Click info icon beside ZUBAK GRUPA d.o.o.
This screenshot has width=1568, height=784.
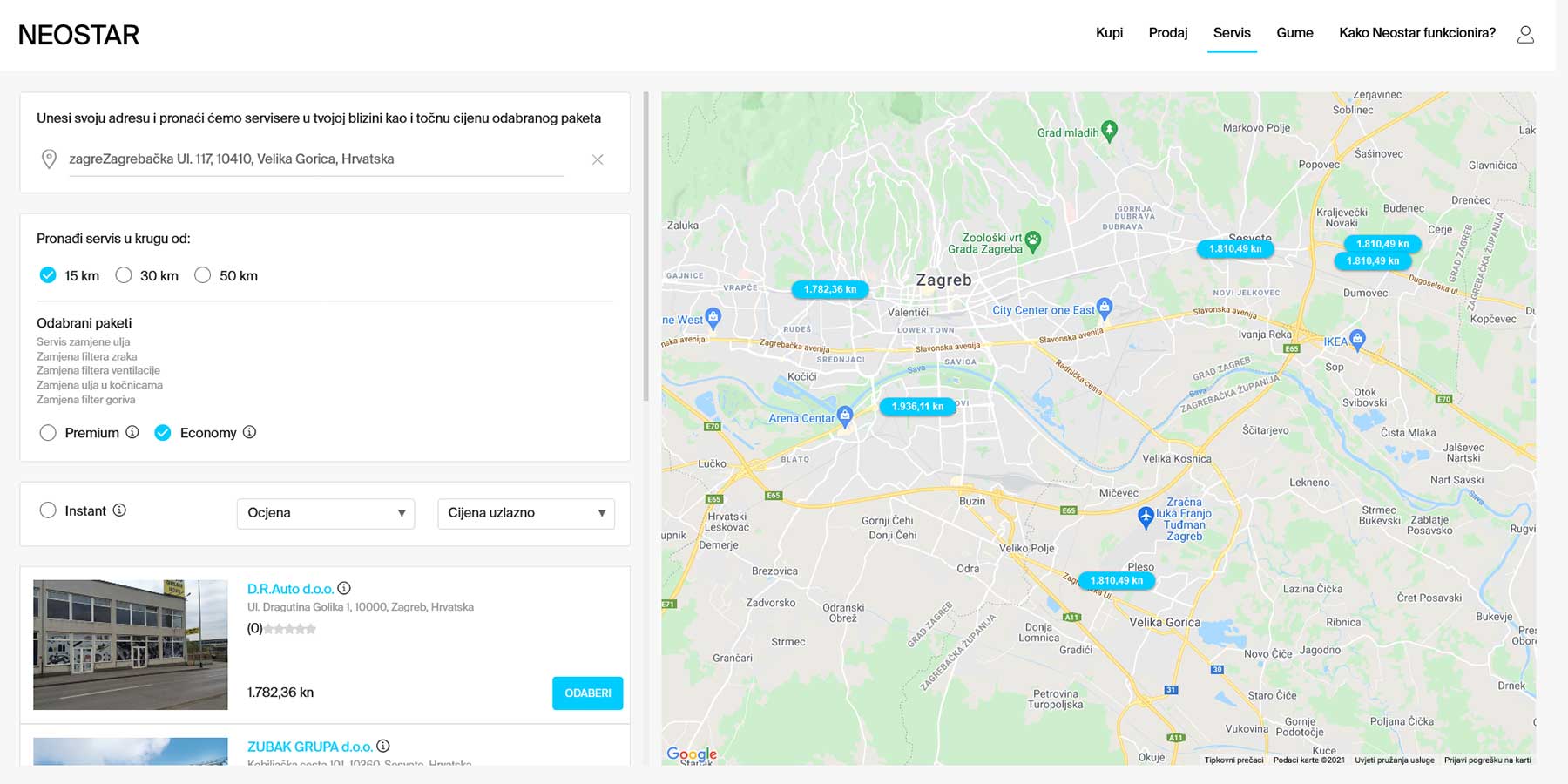383,747
